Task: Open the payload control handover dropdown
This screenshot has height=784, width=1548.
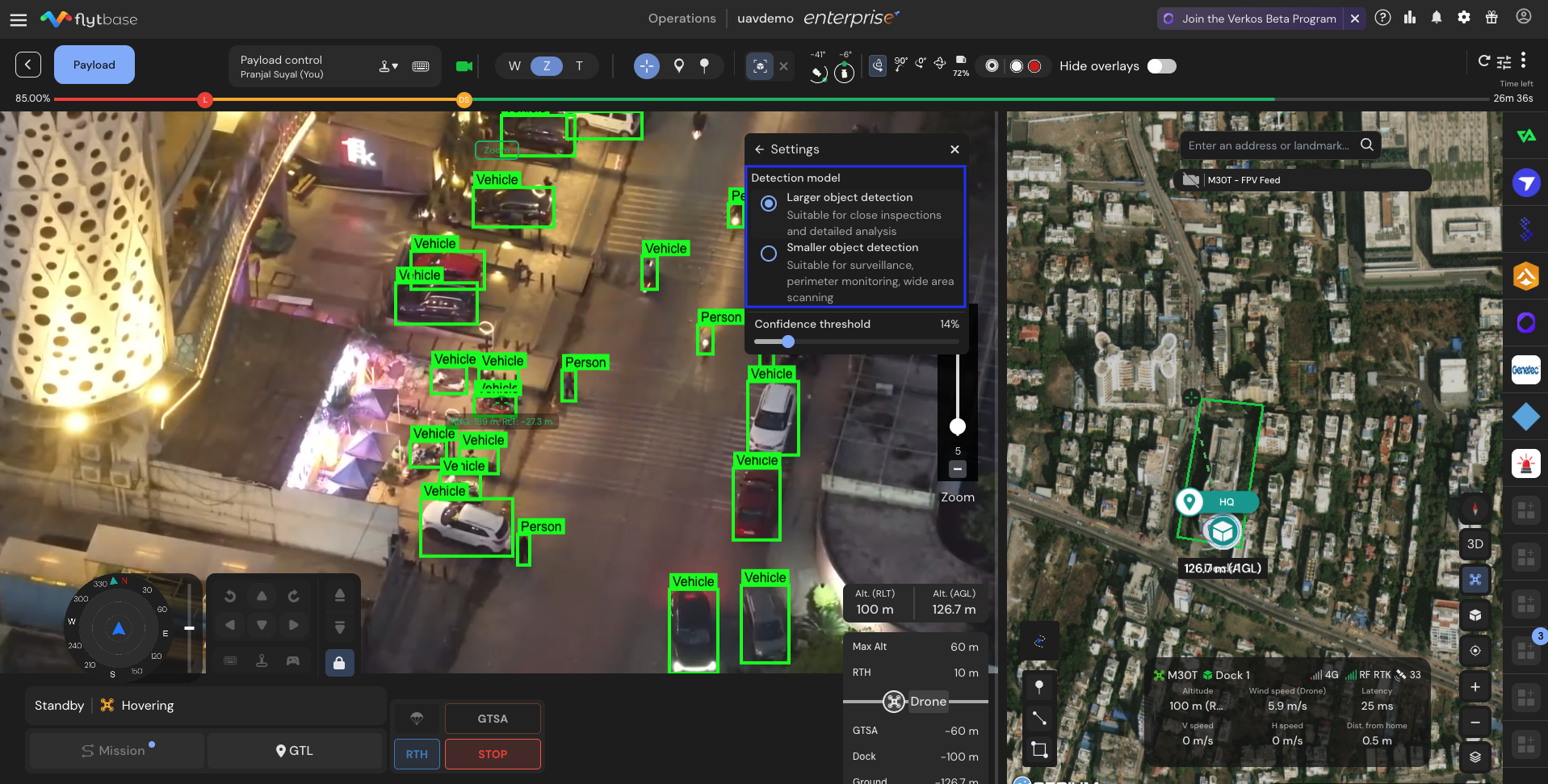Action: [x=388, y=66]
